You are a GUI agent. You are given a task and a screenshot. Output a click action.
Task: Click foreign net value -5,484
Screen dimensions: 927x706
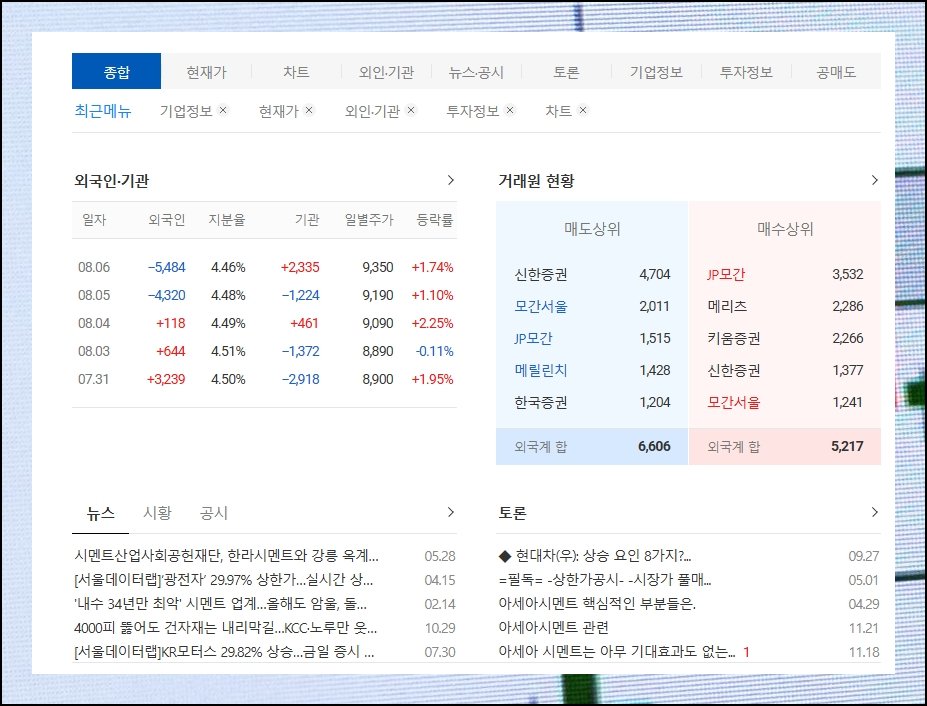coord(167,267)
